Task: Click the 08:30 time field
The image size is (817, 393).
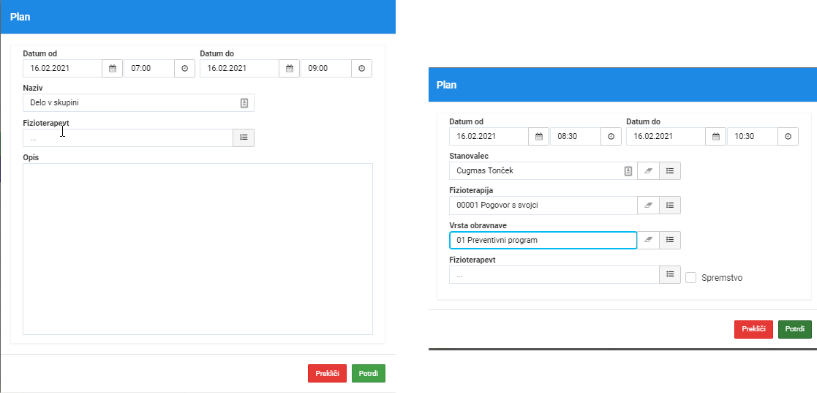Action: click(x=575, y=137)
